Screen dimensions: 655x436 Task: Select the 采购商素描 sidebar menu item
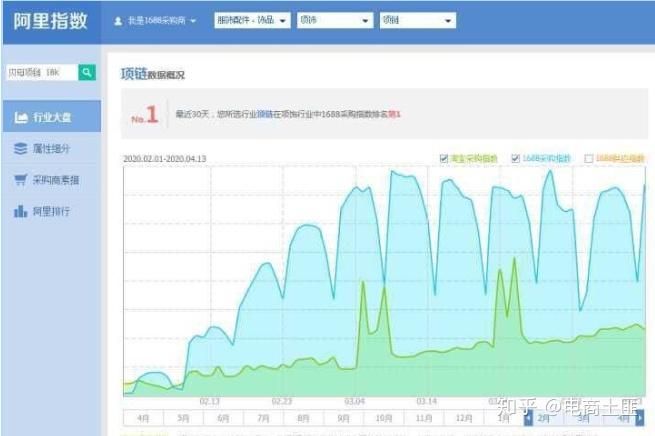(x=52, y=180)
